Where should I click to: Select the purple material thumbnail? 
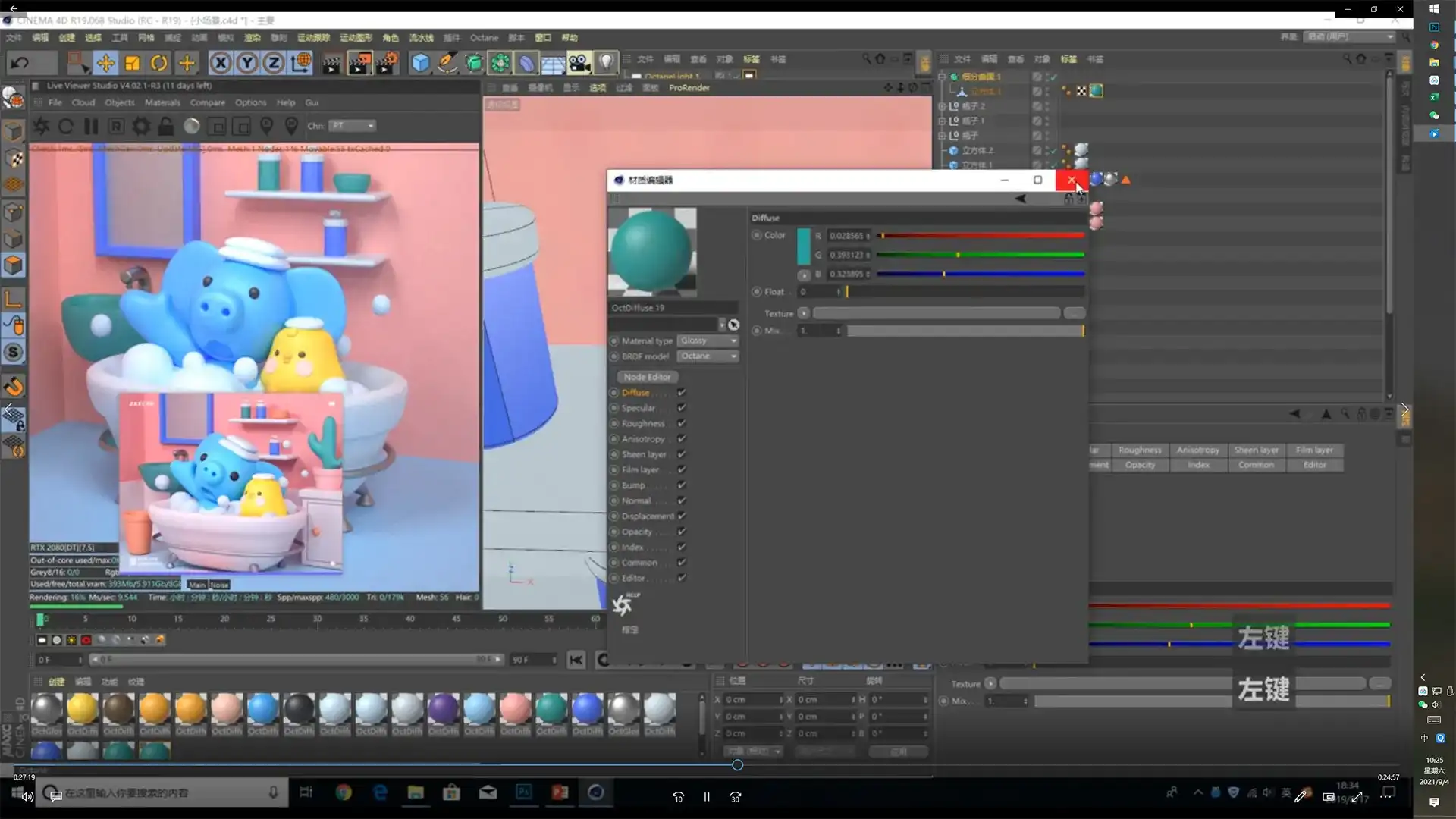[443, 708]
